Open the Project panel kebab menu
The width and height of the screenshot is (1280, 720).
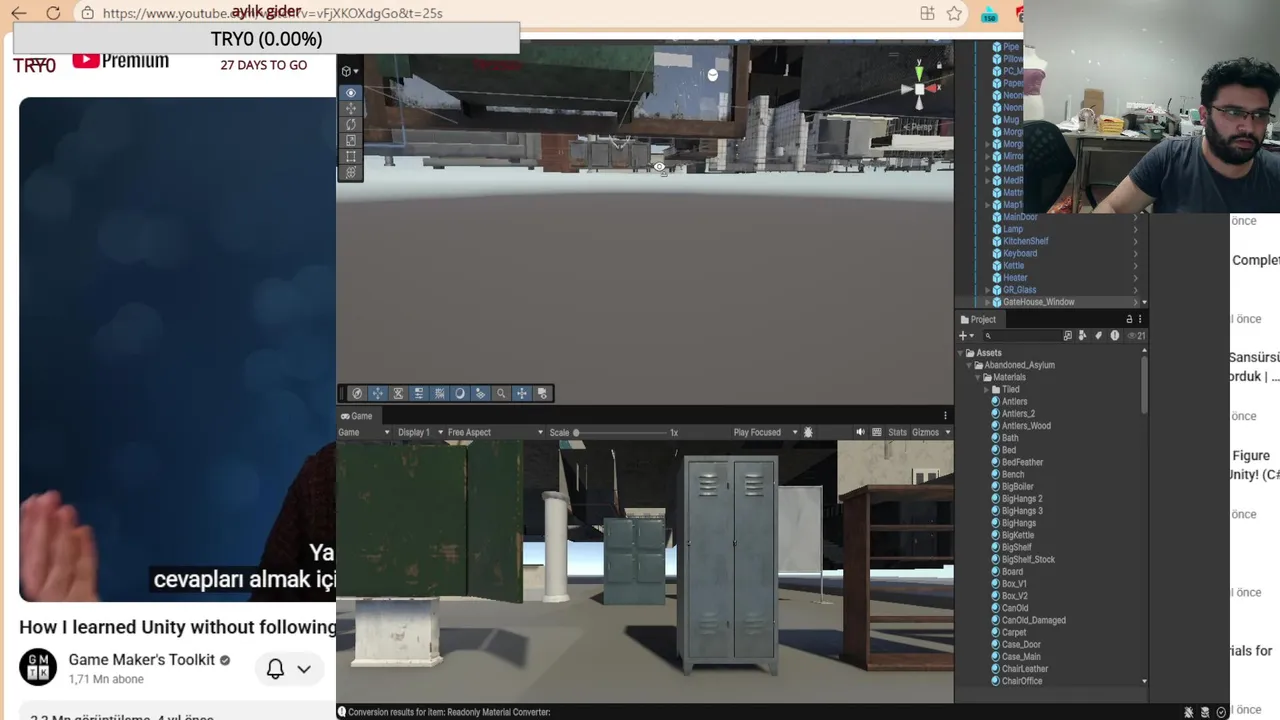[1140, 320]
